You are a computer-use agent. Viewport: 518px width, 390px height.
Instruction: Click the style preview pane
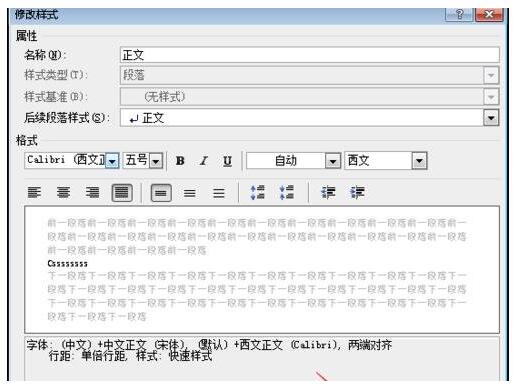[262, 269]
